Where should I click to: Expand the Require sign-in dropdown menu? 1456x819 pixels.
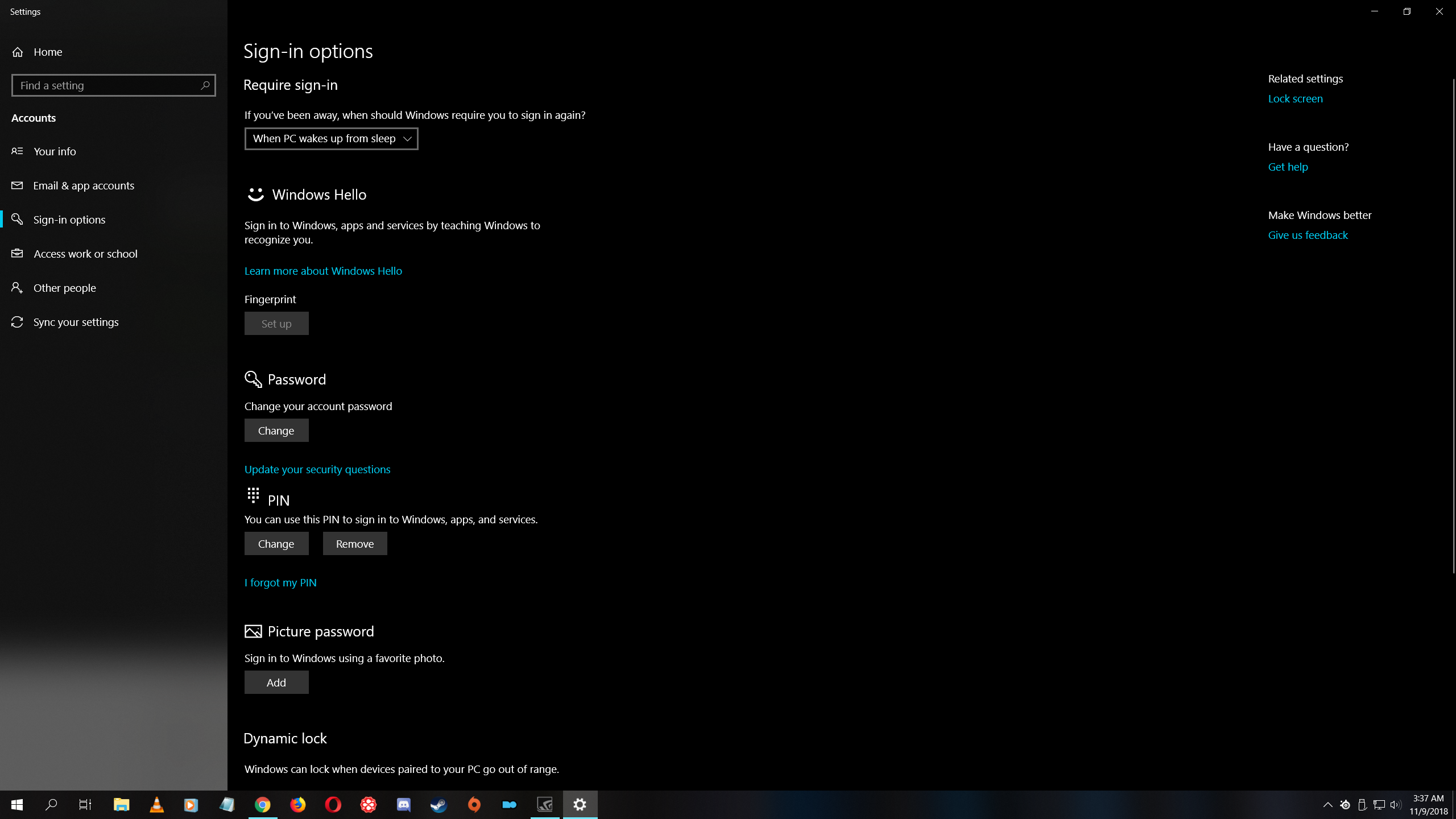pos(331,138)
